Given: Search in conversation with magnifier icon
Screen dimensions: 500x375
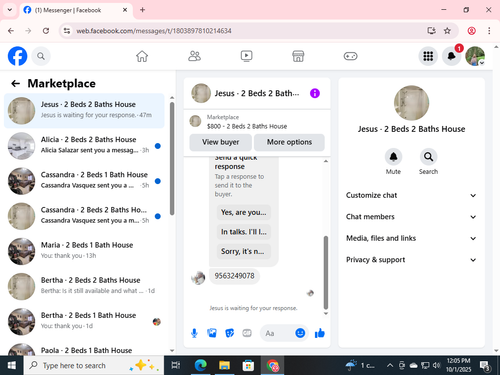Looking at the screenshot, I should pos(428,157).
